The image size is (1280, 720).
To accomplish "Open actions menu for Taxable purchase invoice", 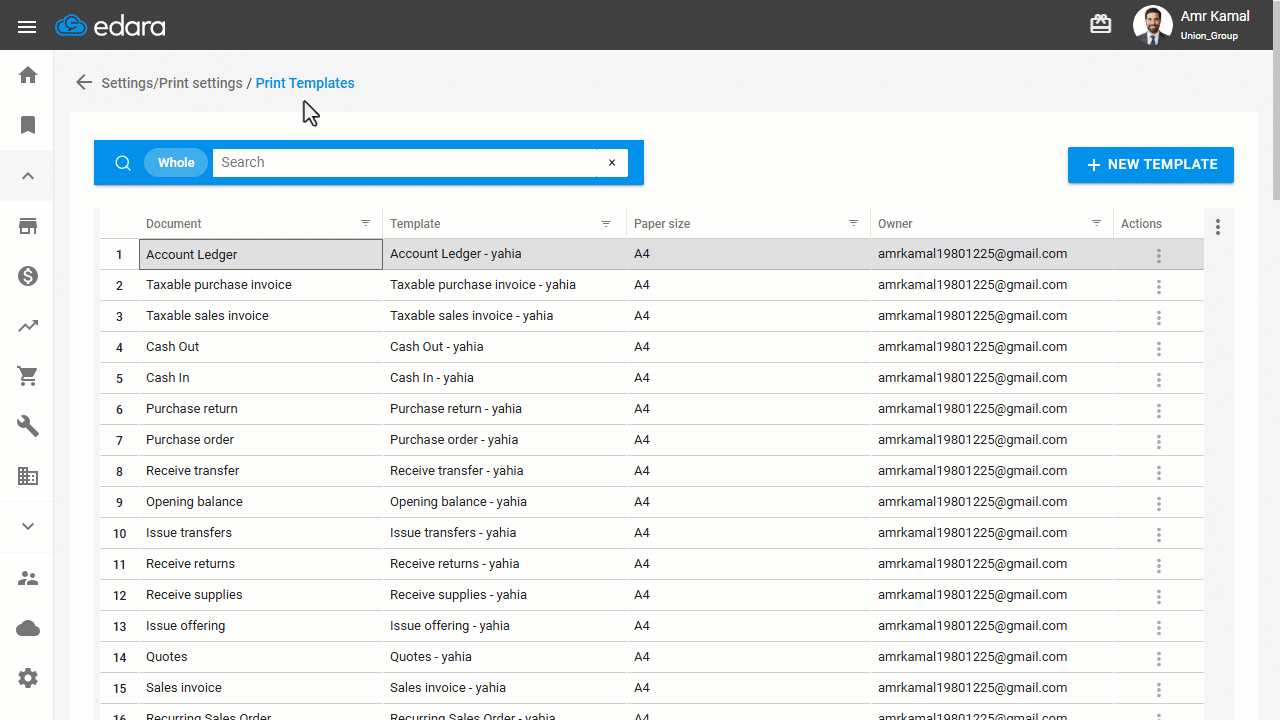I will click(x=1159, y=287).
